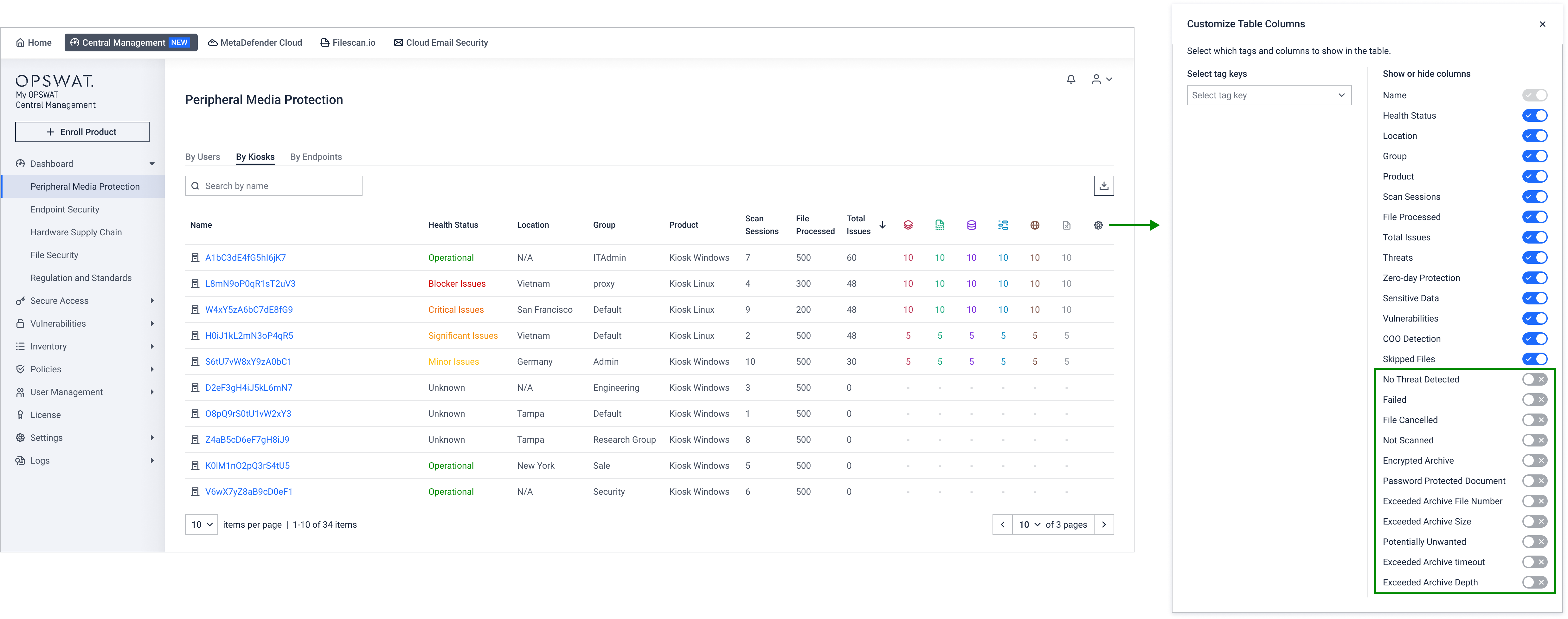
Task: Click the COO Detection globe column icon
Action: click(1034, 225)
